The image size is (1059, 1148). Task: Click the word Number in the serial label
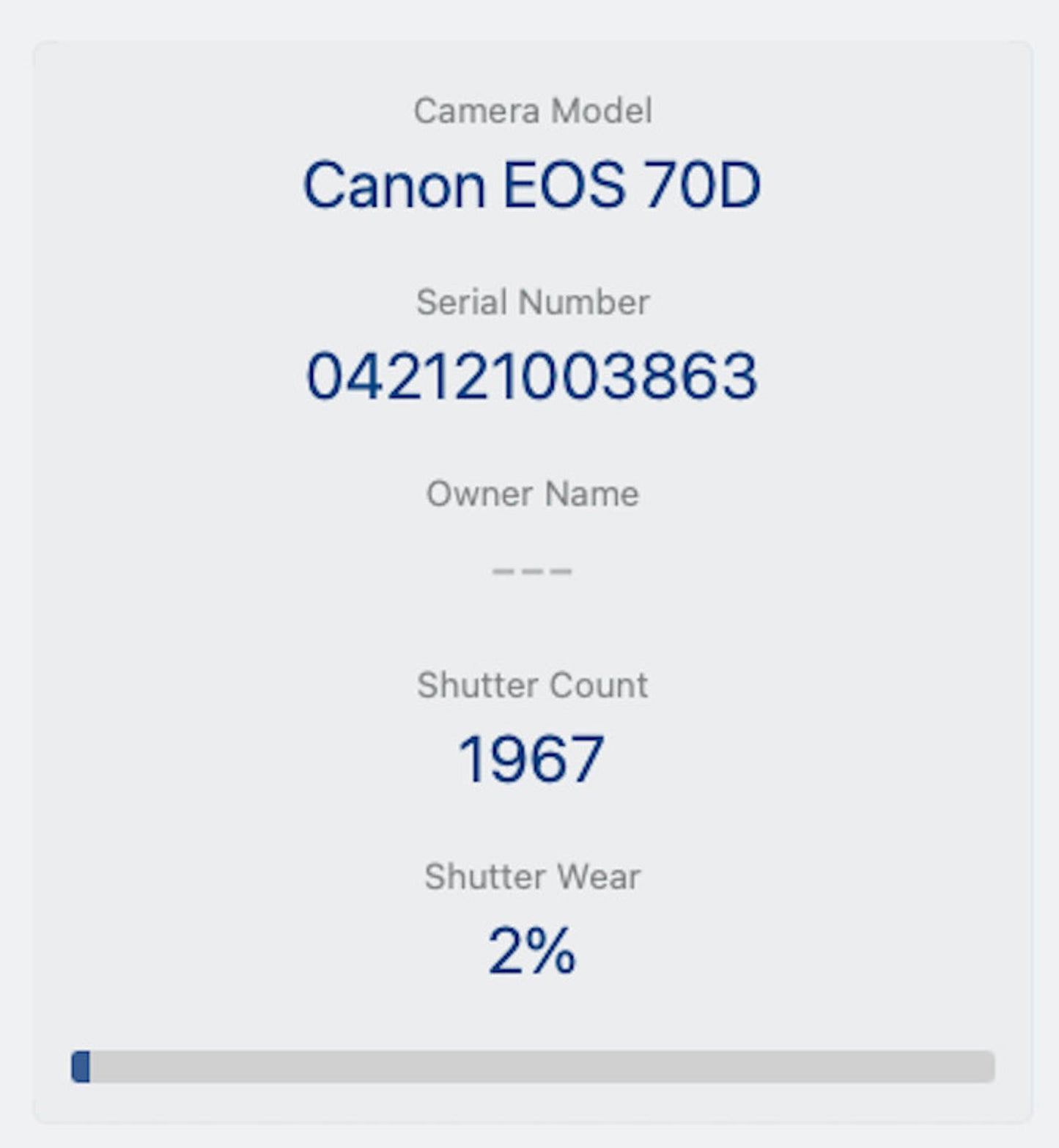pyautogui.click(x=583, y=302)
